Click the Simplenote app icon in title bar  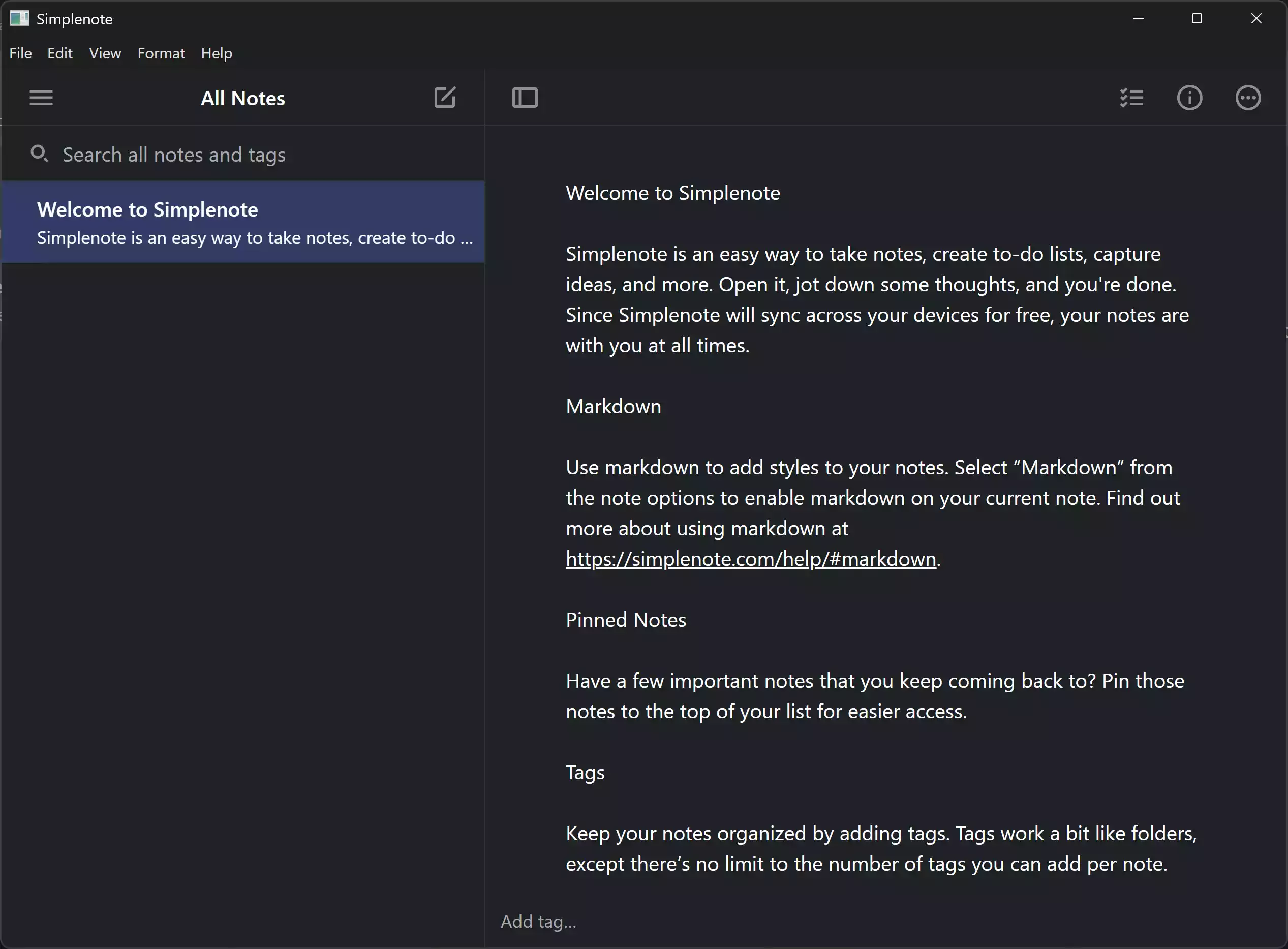[19, 18]
